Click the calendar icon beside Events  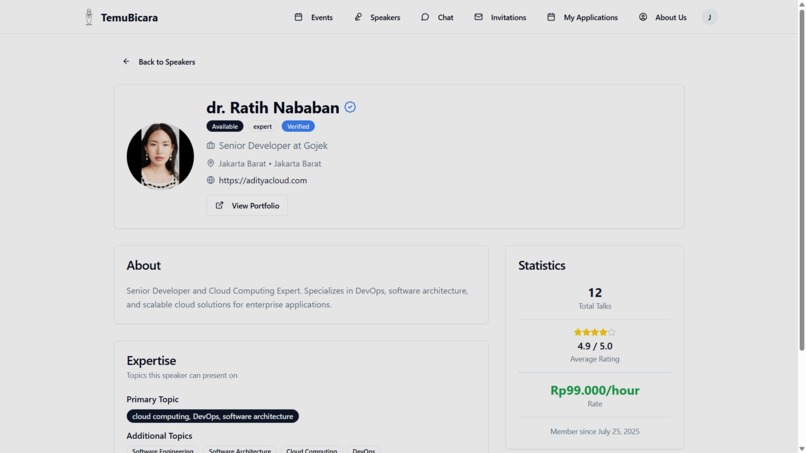(x=298, y=17)
